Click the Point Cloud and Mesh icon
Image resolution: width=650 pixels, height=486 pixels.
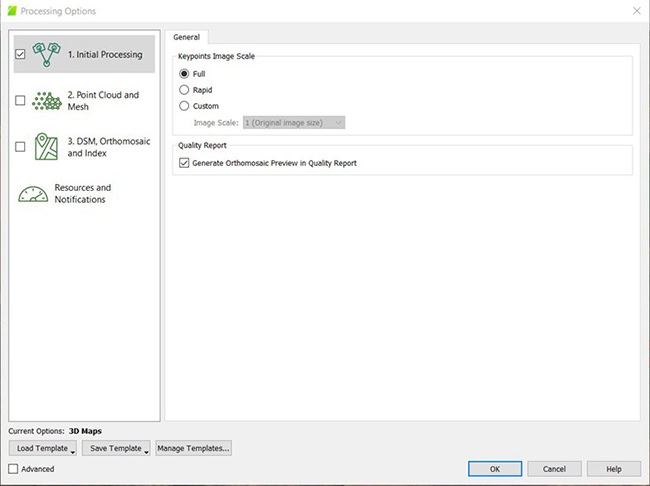[x=47, y=101]
